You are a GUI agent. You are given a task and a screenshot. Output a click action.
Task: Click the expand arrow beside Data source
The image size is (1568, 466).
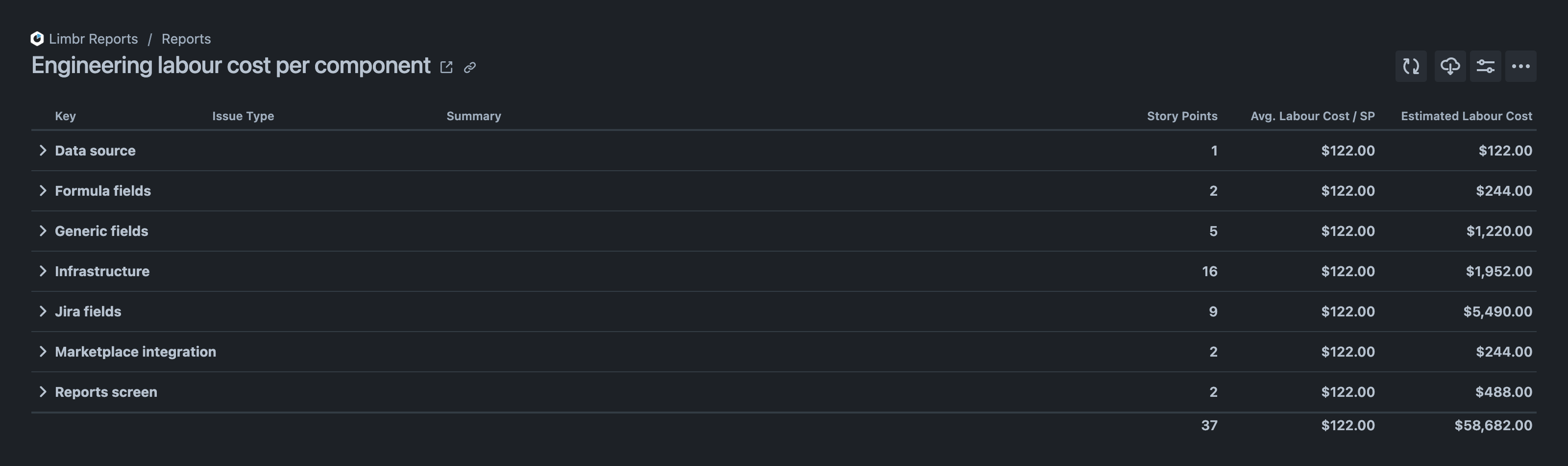[43, 151]
